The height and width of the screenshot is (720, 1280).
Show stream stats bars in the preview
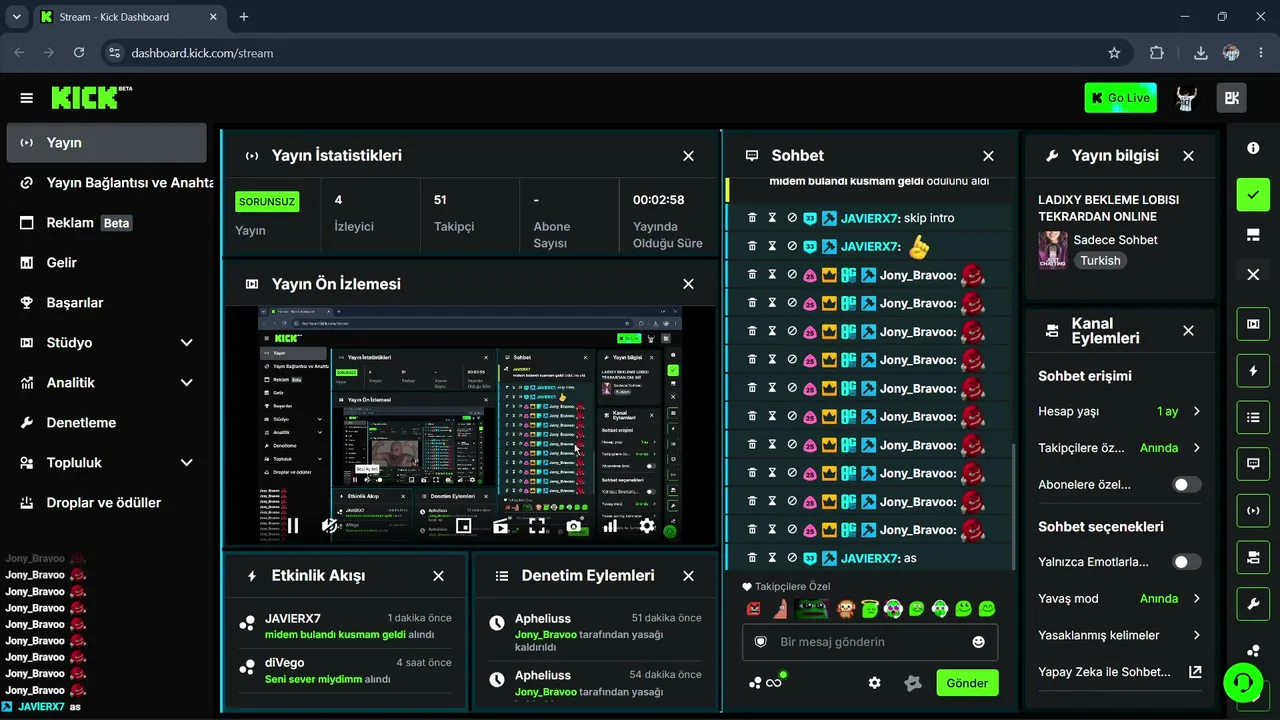coord(610,526)
